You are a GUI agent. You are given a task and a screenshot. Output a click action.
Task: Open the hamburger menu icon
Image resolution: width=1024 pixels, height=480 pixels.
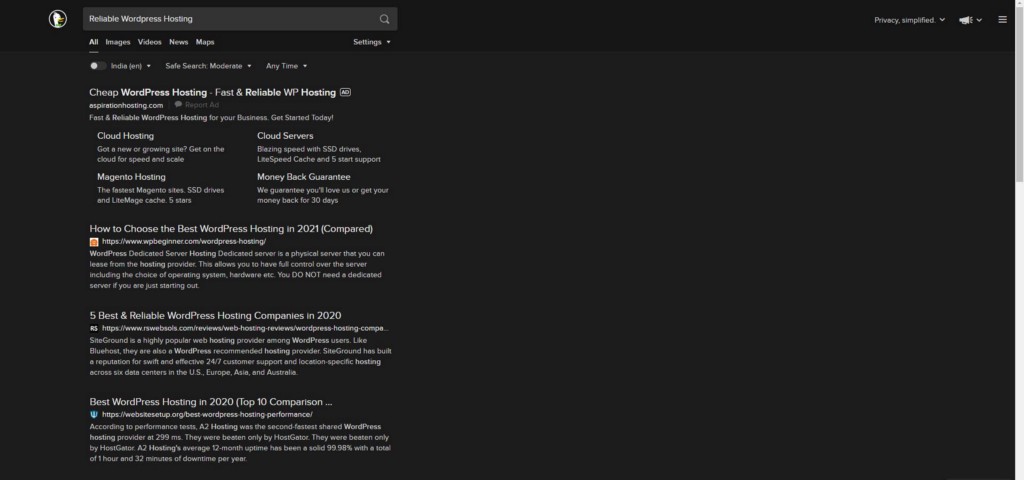point(1002,20)
